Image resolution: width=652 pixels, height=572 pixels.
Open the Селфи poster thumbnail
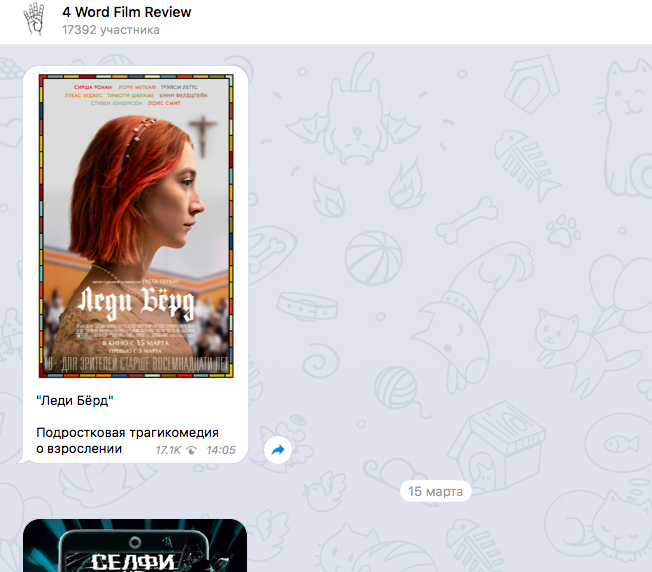[135, 545]
